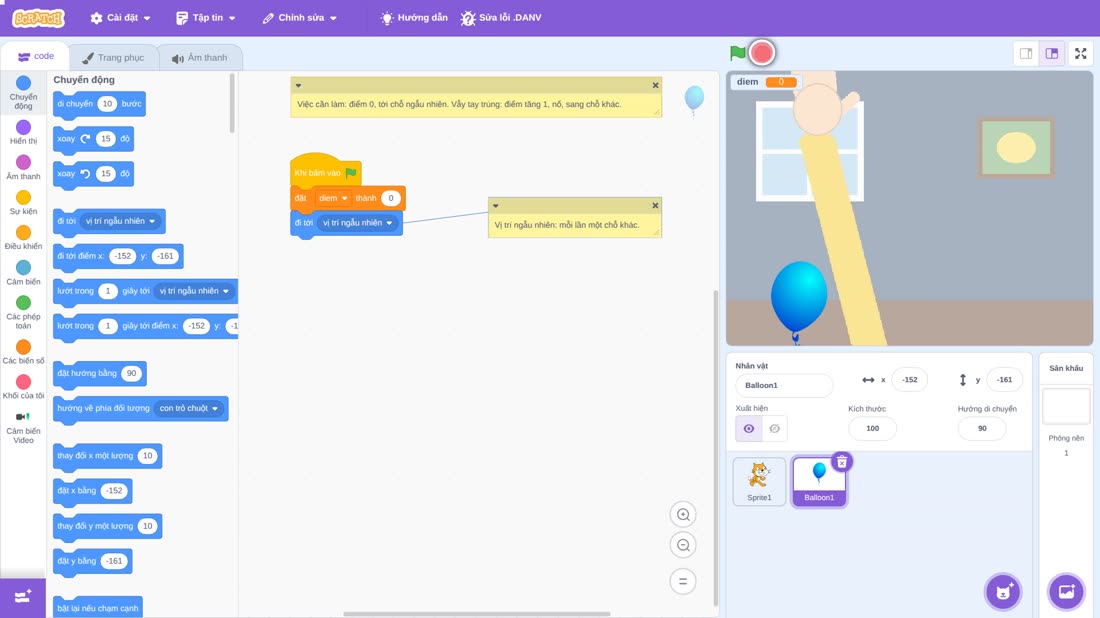Screen dimensions: 1100x618
Task: Select the Sự kiện block category
Action: (23, 202)
